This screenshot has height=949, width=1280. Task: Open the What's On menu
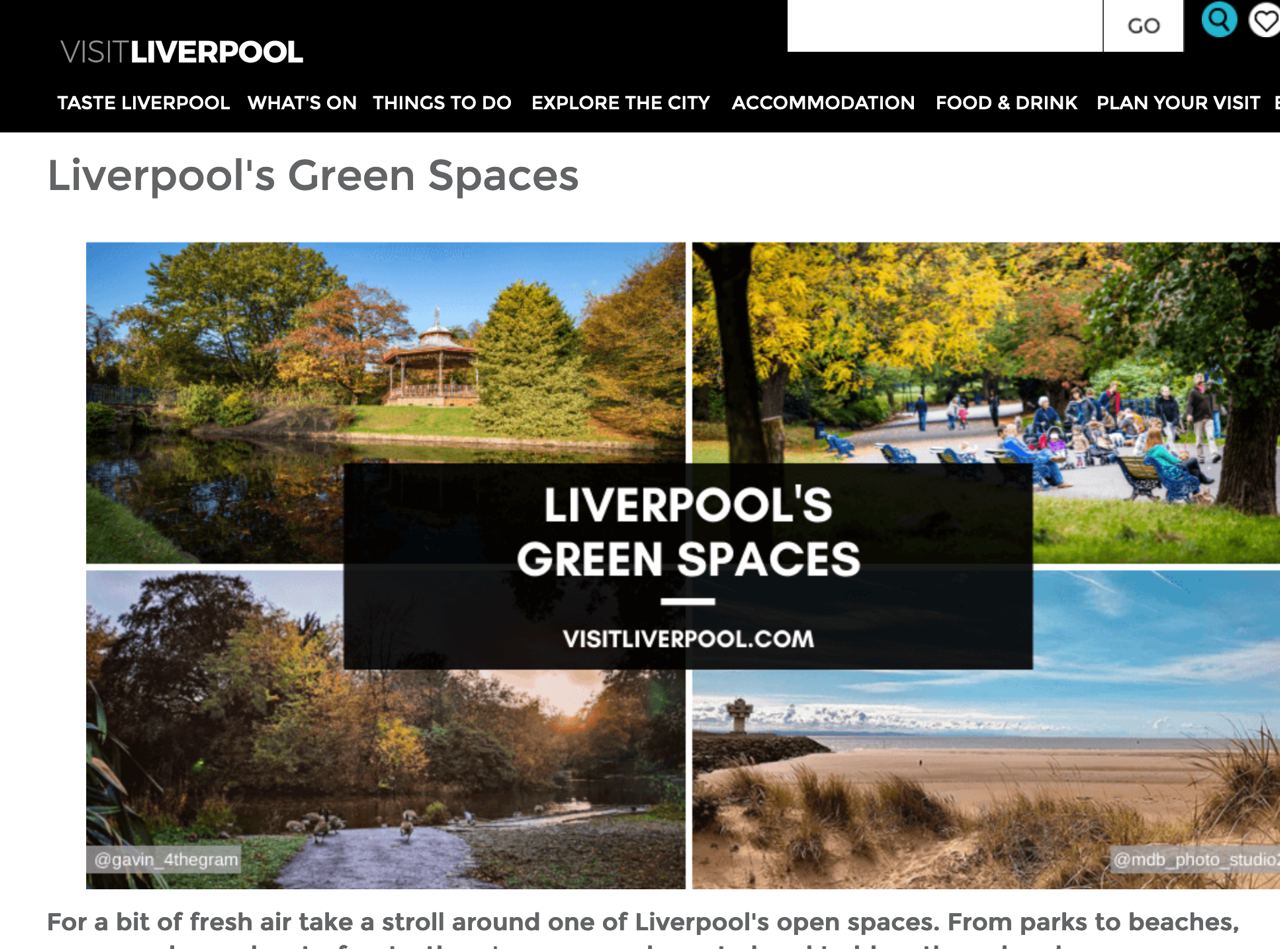[x=302, y=102]
